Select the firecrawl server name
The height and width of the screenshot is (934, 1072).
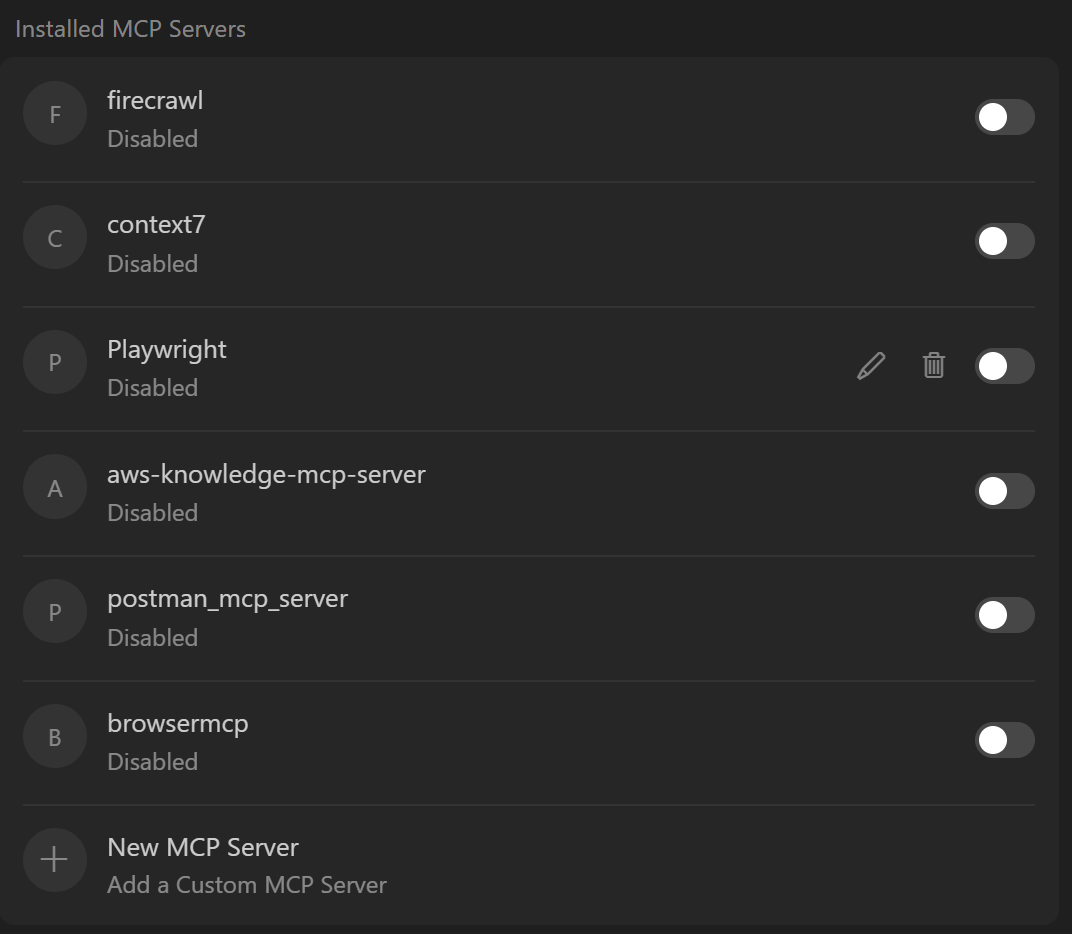pos(155,101)
